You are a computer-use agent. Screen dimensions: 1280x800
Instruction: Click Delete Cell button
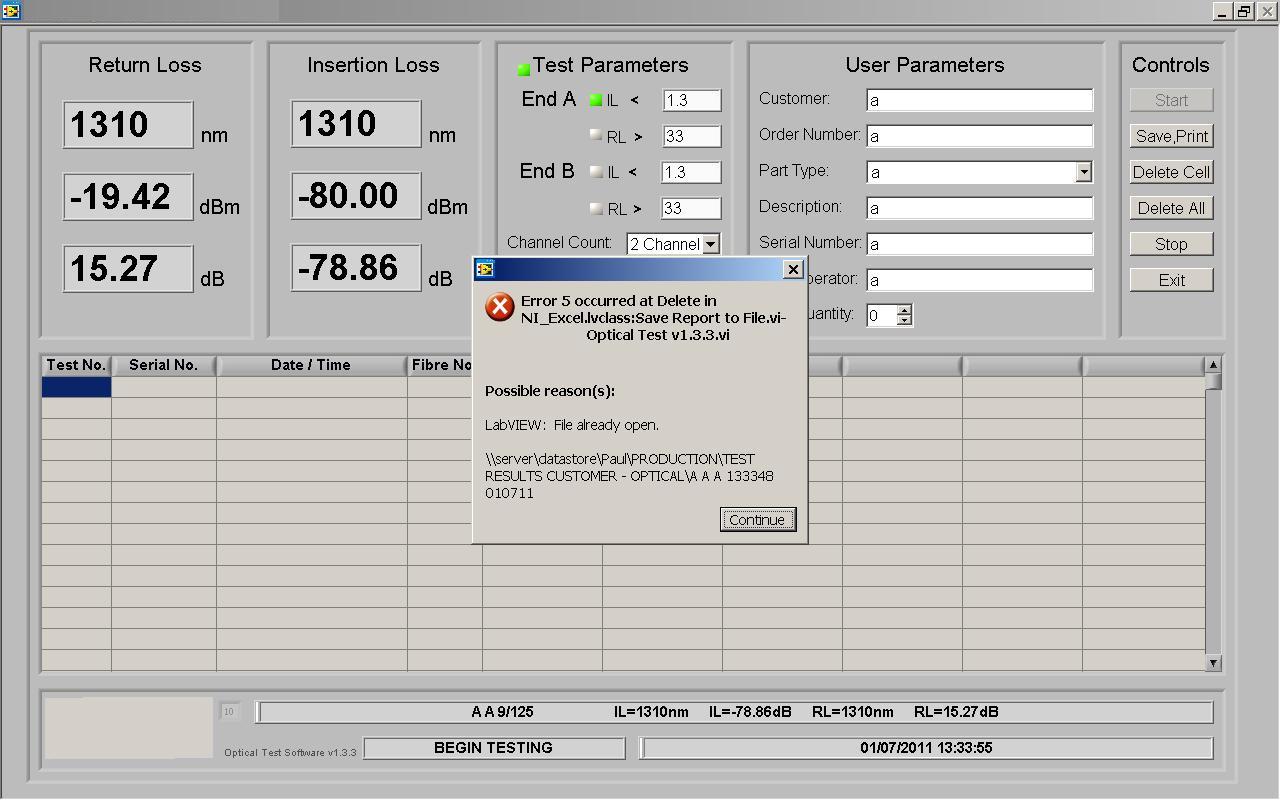pos(1171,172)
